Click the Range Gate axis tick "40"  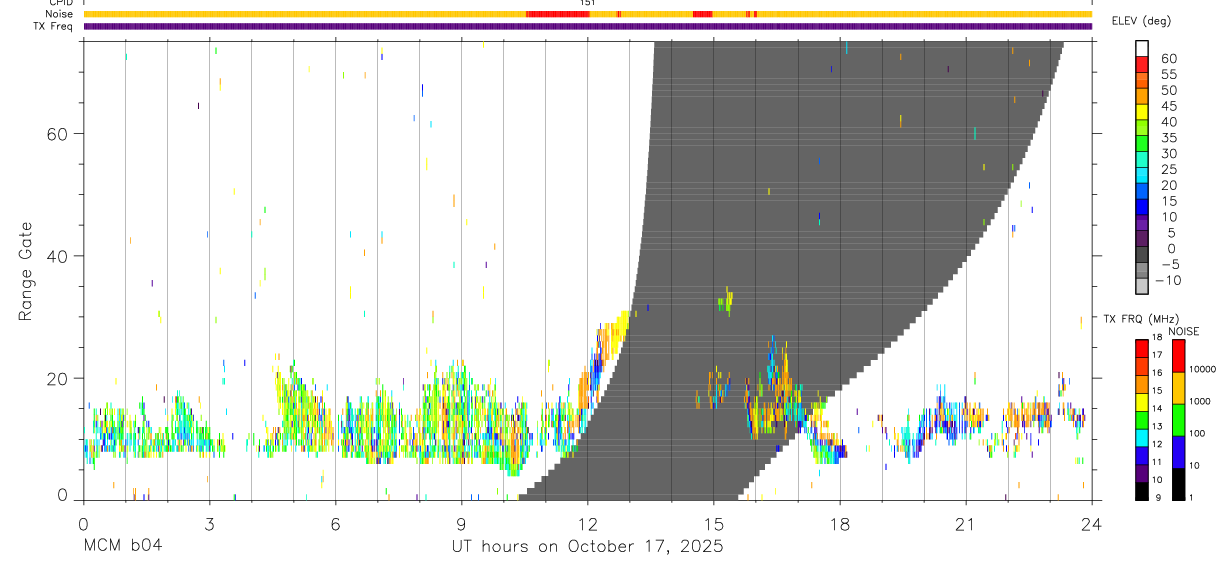click(58, 256)
